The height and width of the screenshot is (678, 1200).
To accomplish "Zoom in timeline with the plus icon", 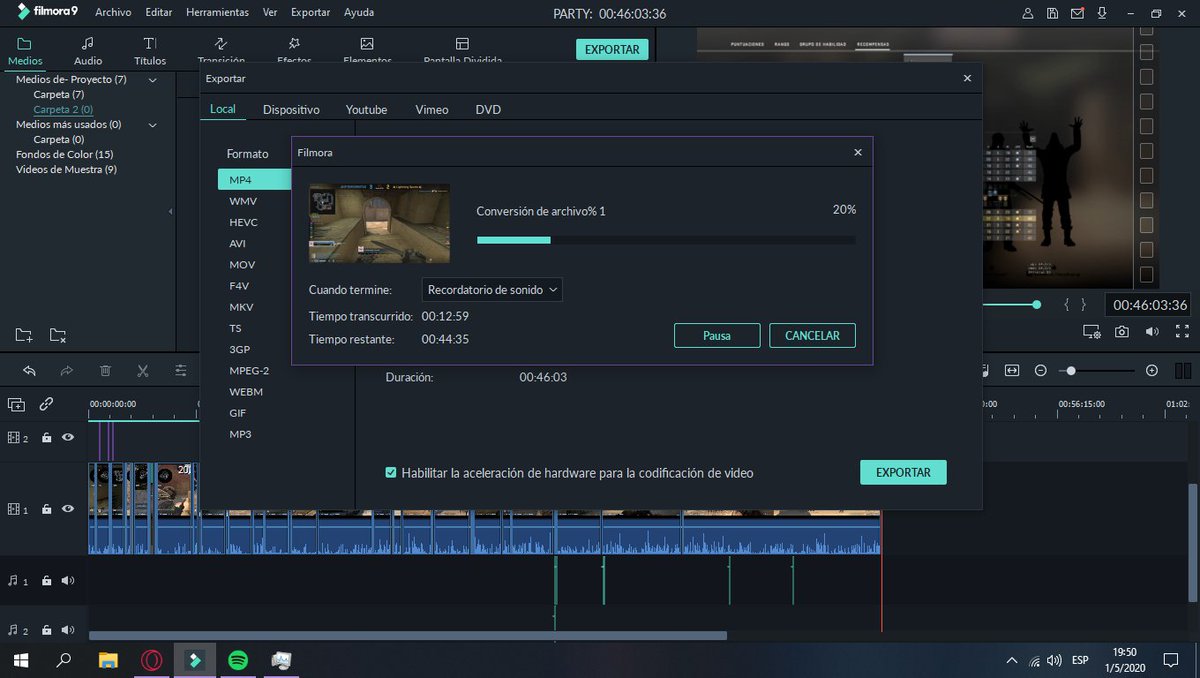I will coord(1152,370).
